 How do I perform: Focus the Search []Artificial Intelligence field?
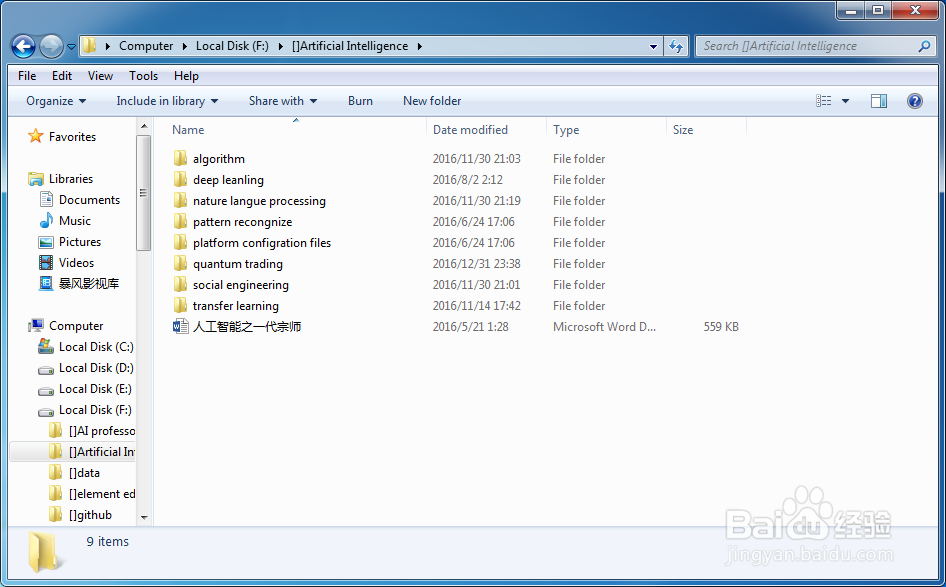(816, 46)
